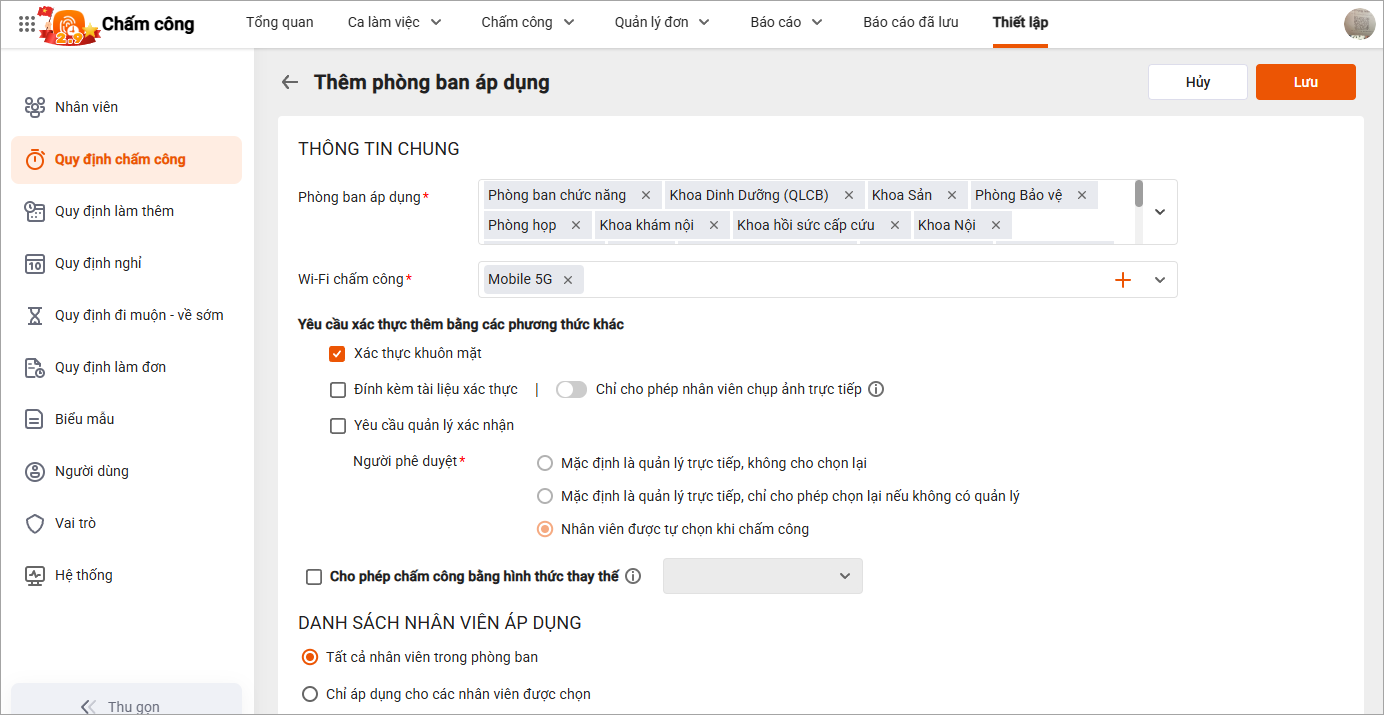The image size is (1384, 715).
Task: Remove the Khoa Sản tag
Action: (x=952, y=195)
